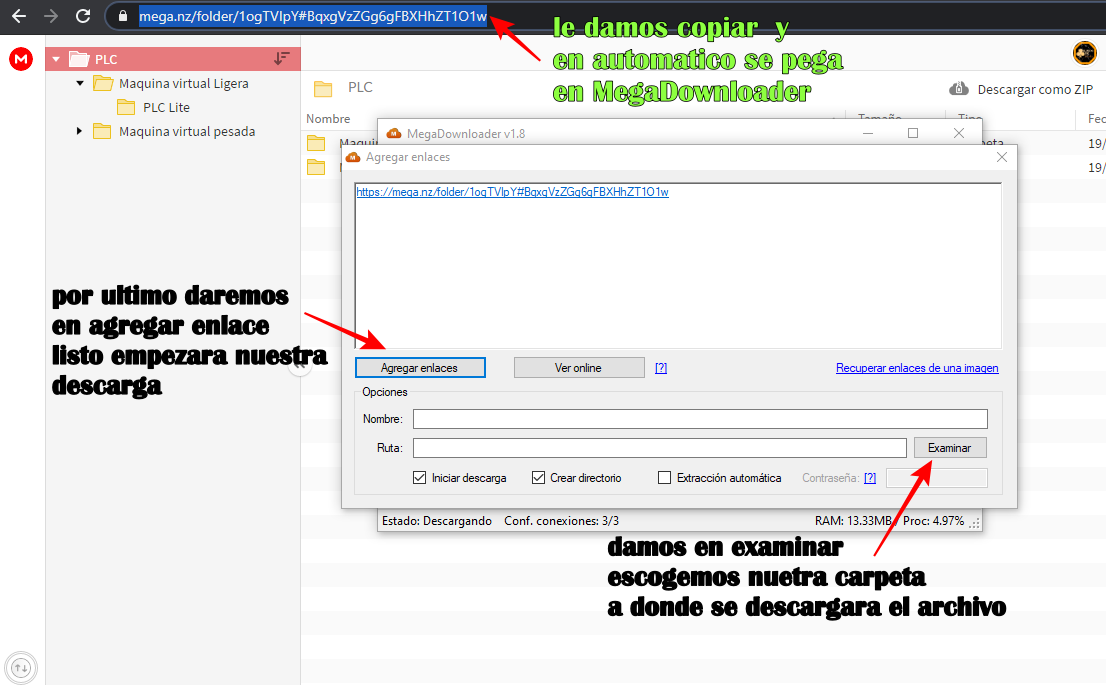The image size is (1106, 685).
Task: Open Recuperar enlaces de una imagen
Action: (917, 368)
